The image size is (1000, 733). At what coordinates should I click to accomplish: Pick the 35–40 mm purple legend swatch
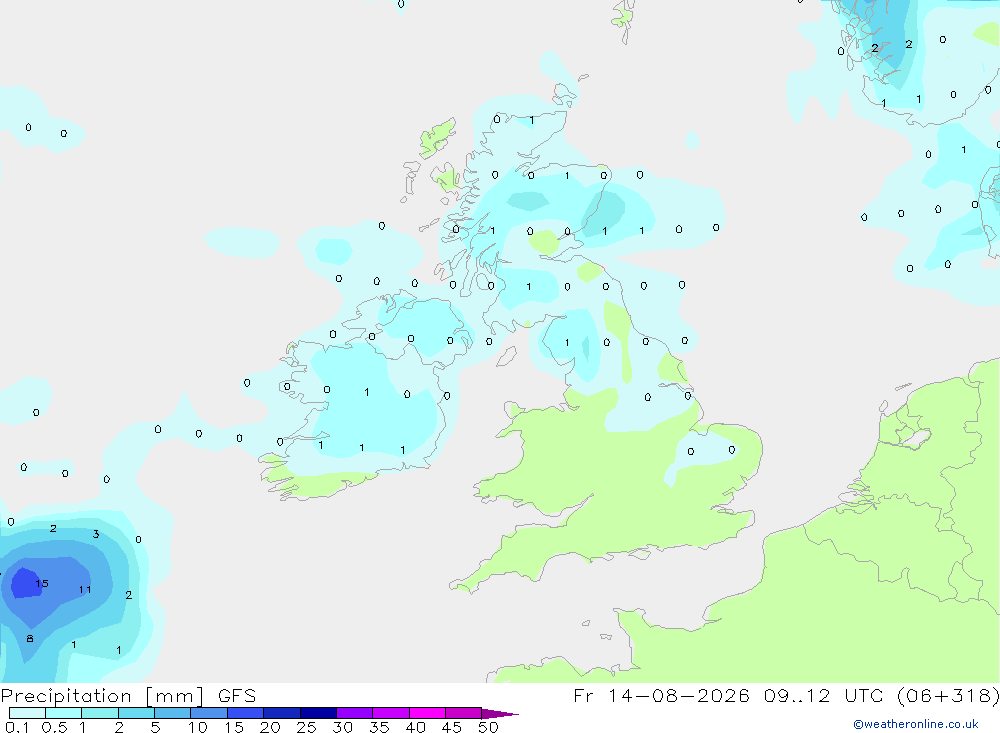click(391, 713)
